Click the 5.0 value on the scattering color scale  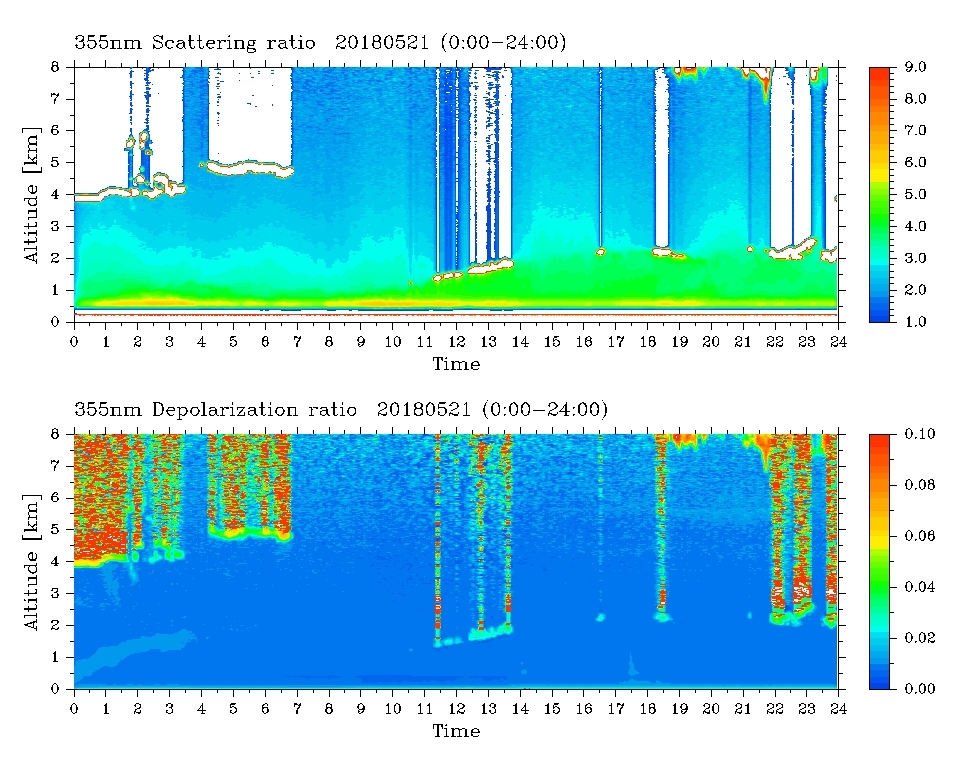click(915, 194)
